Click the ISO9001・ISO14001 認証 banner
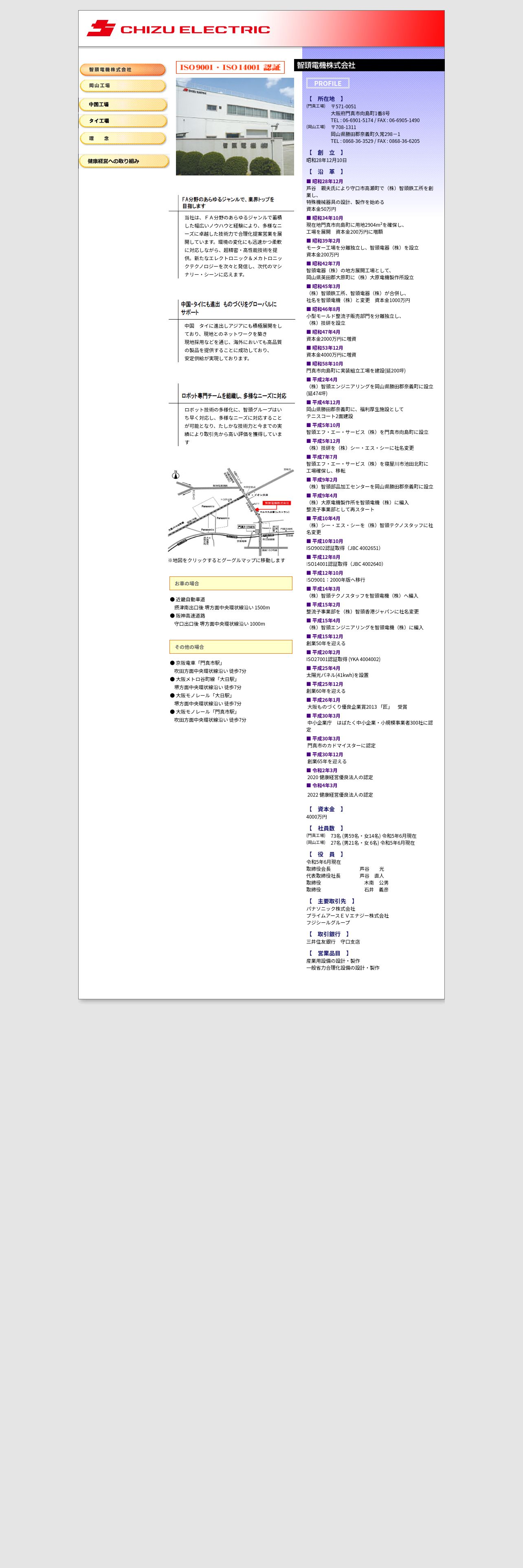The height and width of the screenshot is (1568, 523). [x=230, y=68]
